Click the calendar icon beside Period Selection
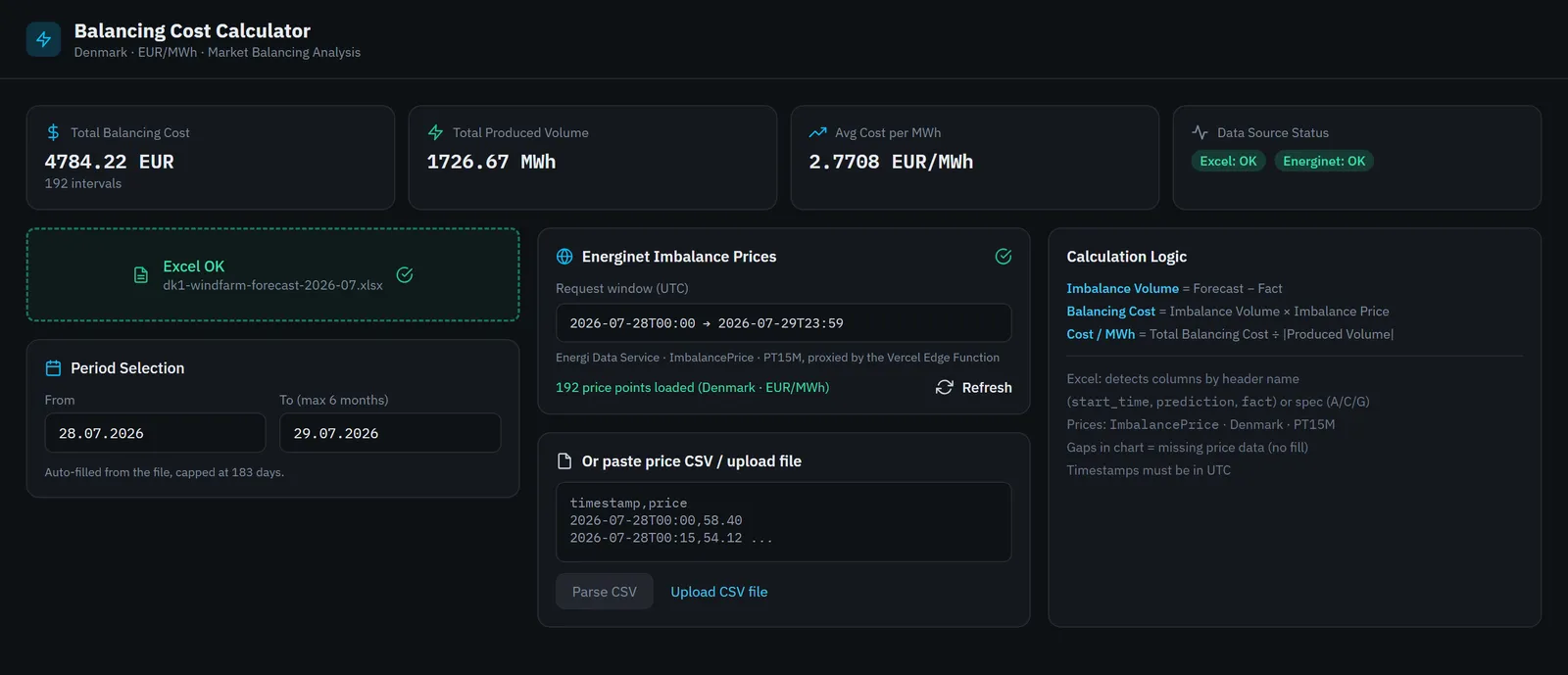 [x=53, y=368]
